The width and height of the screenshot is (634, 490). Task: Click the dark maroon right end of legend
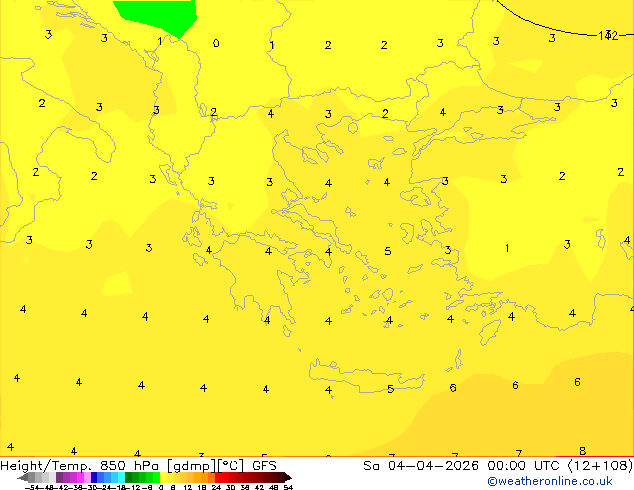pos(288,477)
